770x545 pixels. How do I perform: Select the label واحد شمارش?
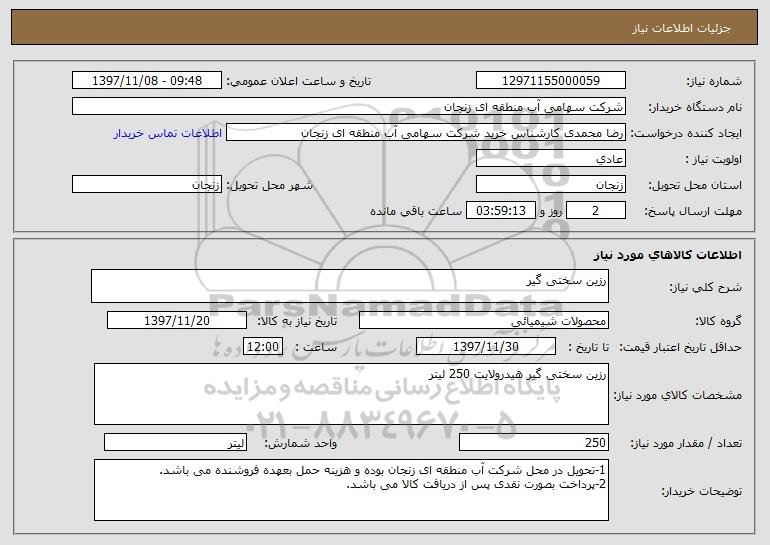(301, 443)
